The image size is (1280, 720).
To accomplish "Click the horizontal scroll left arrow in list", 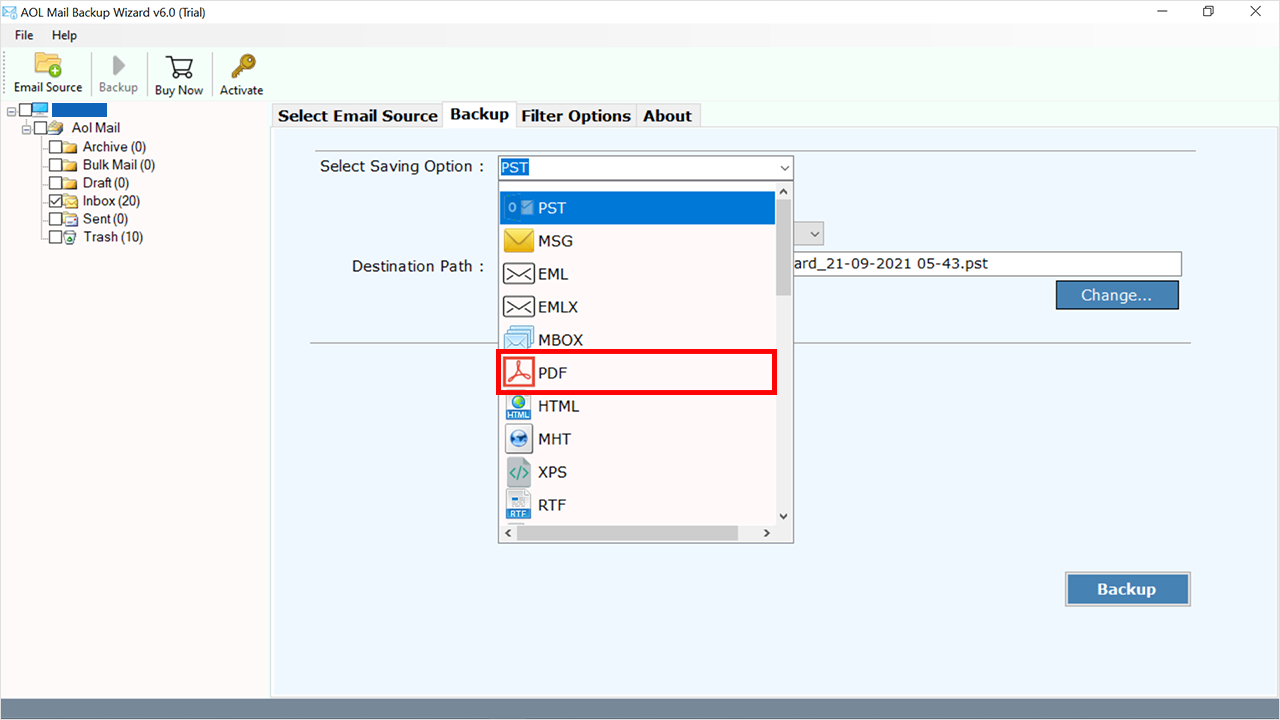I will click(508, 533).
